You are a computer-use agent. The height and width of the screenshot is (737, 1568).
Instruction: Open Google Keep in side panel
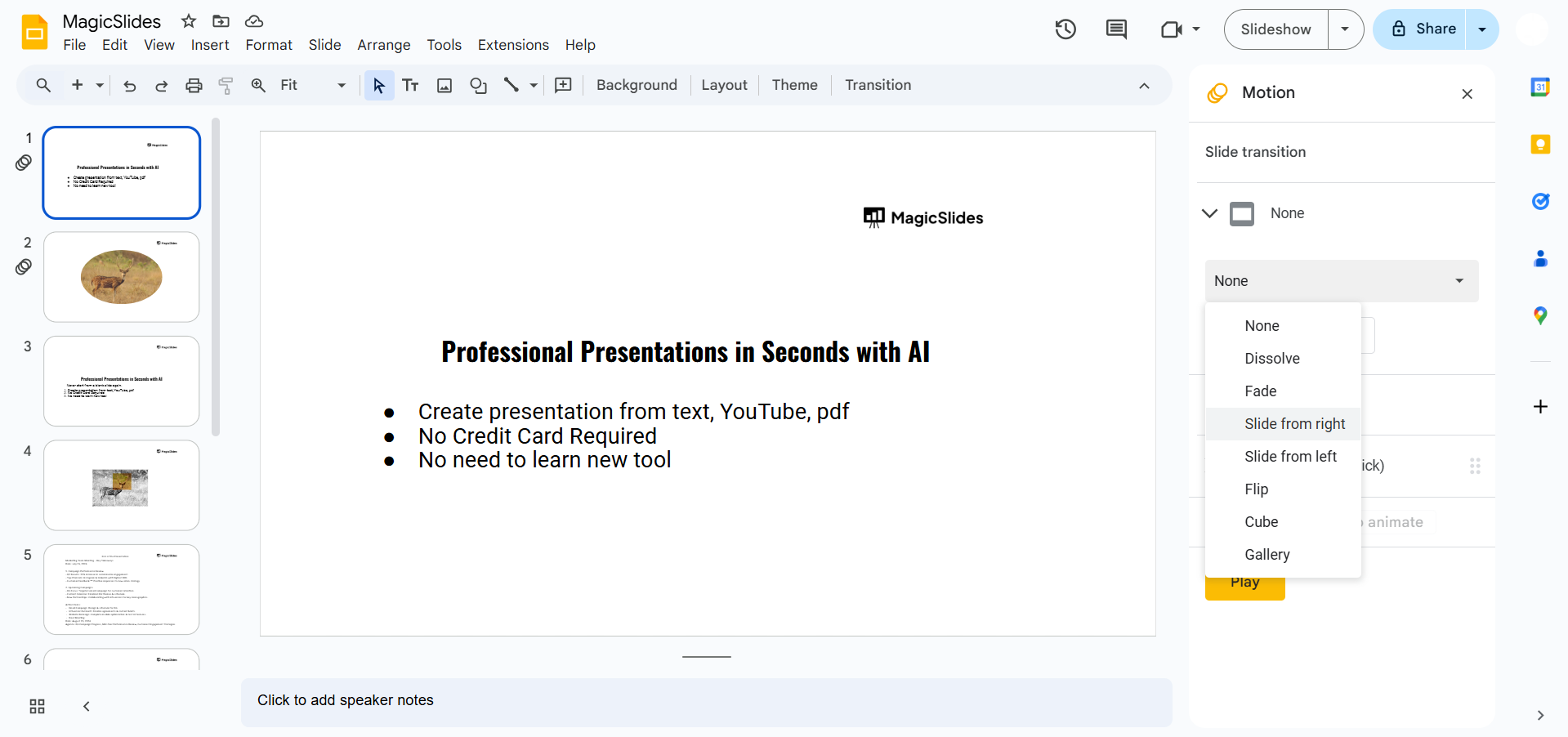(1540, 145)
